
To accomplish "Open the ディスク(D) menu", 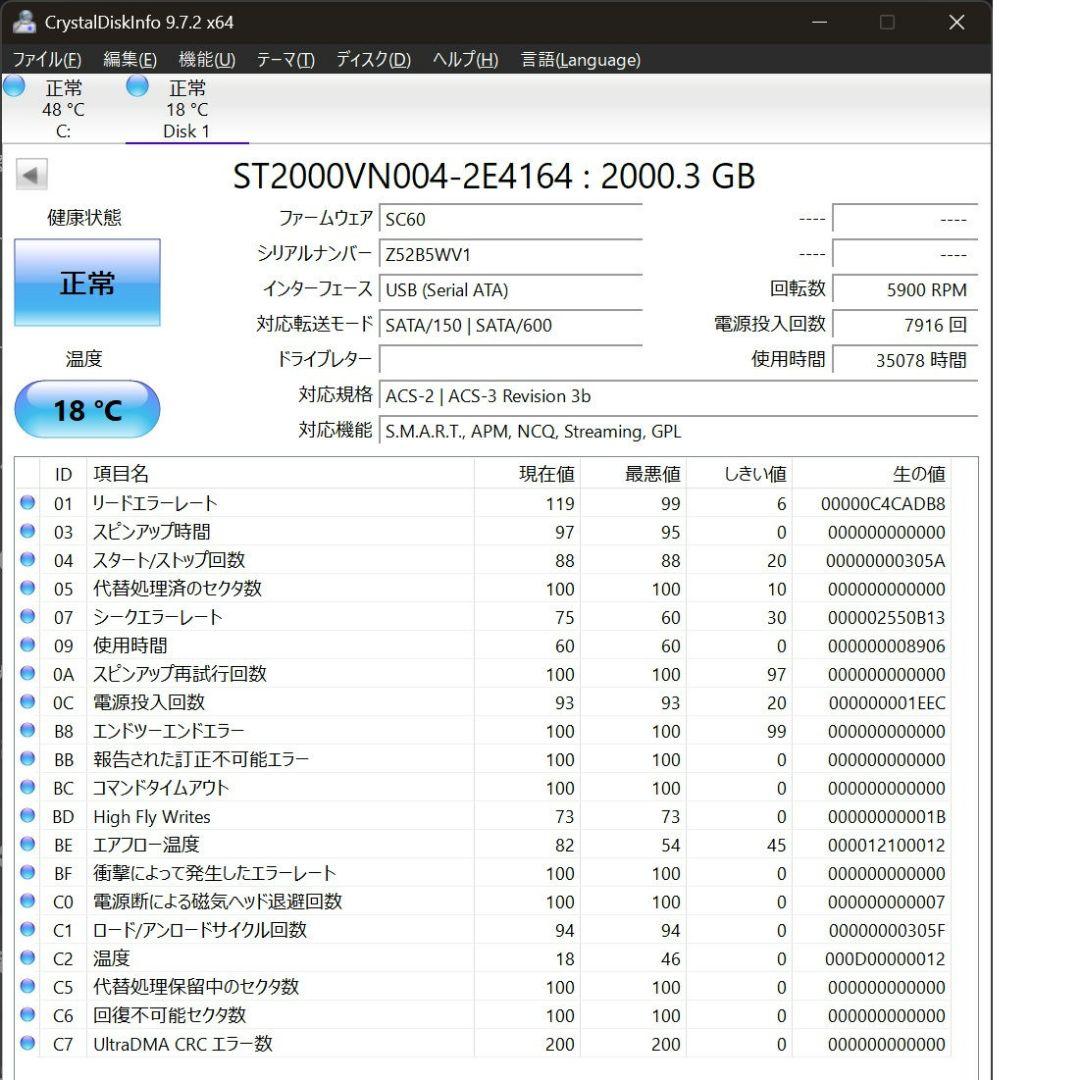I will click(x=373, y=60).
